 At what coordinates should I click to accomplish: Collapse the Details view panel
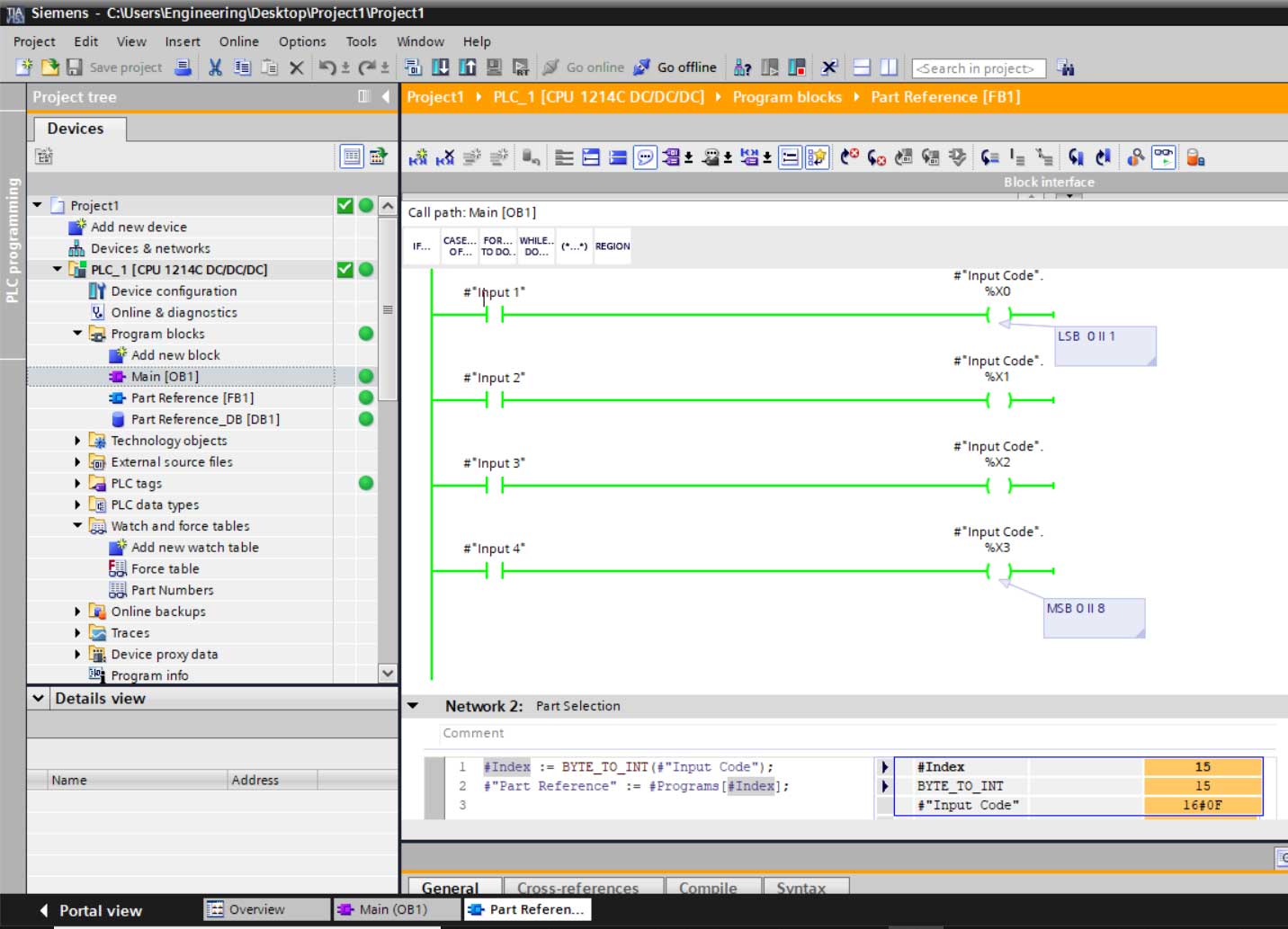(x=38, y=698)
